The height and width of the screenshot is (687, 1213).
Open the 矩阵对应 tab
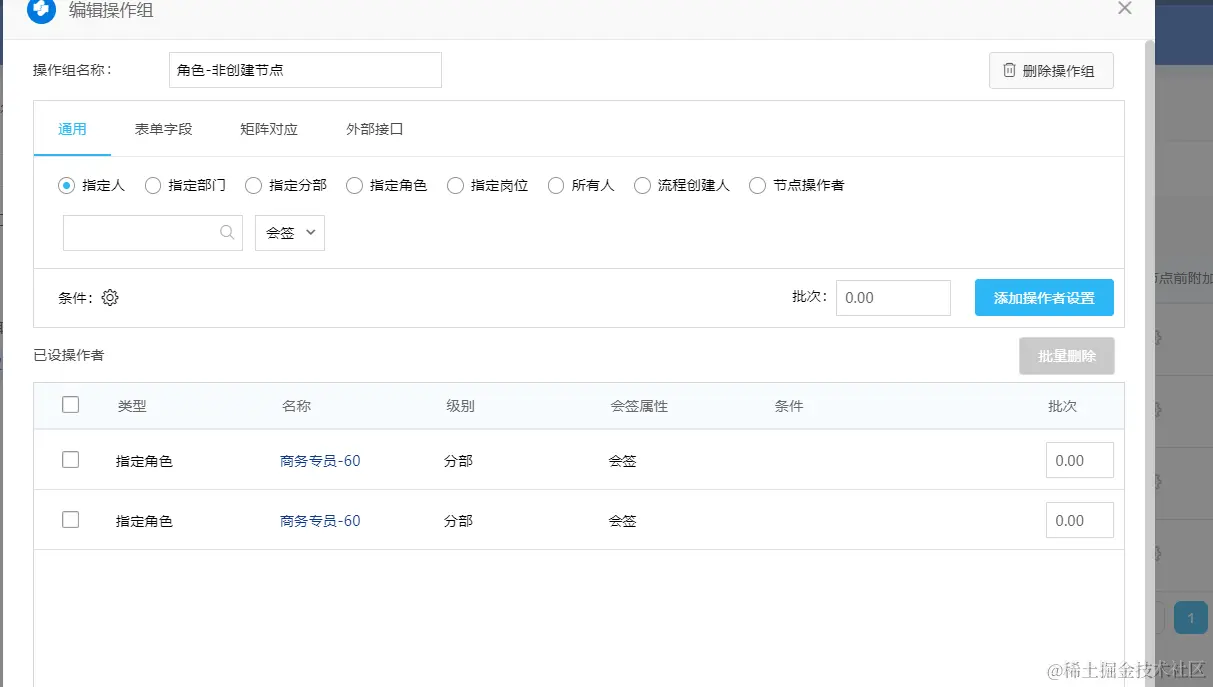click(x=269, y=129)
